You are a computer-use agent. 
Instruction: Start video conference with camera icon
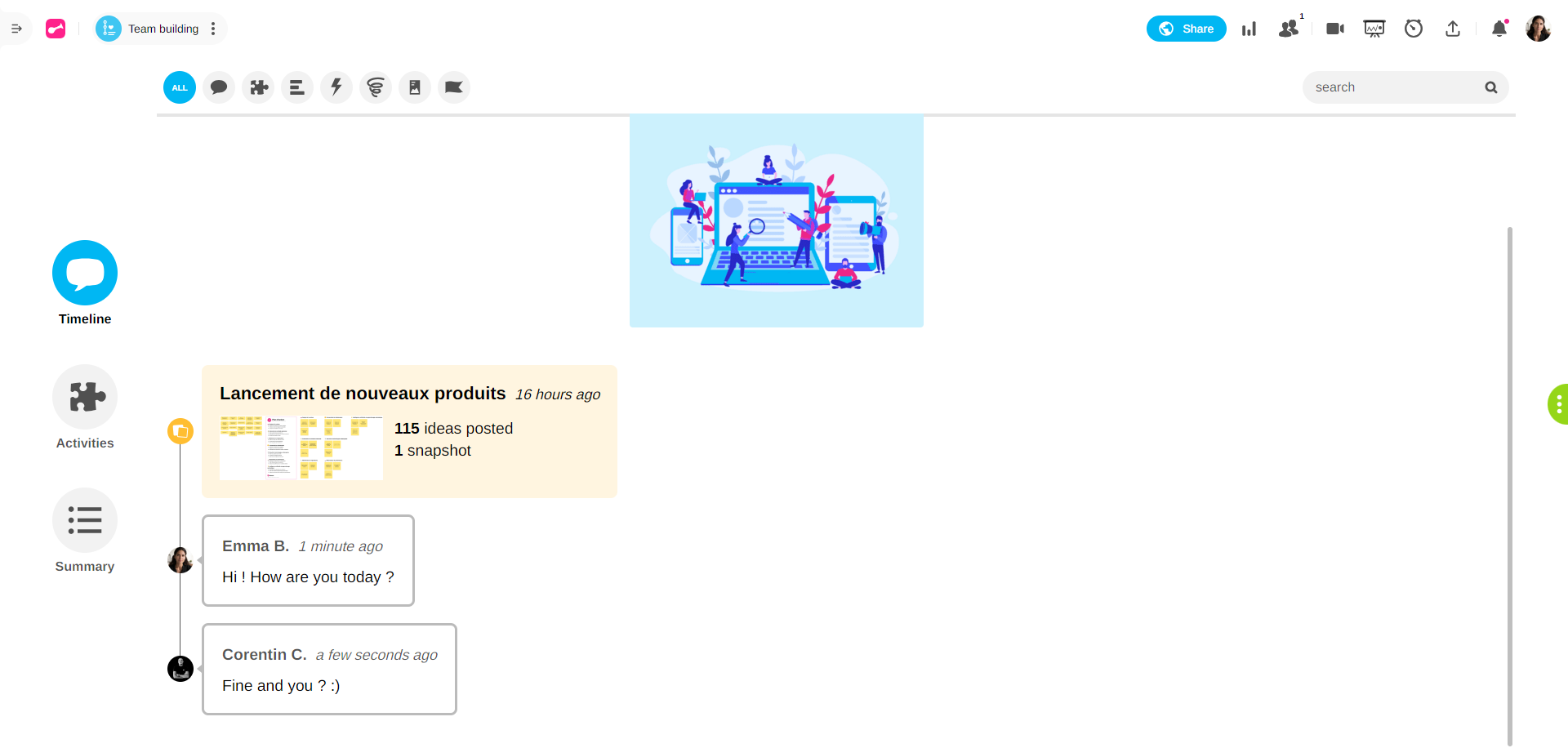pos(1335,29)
